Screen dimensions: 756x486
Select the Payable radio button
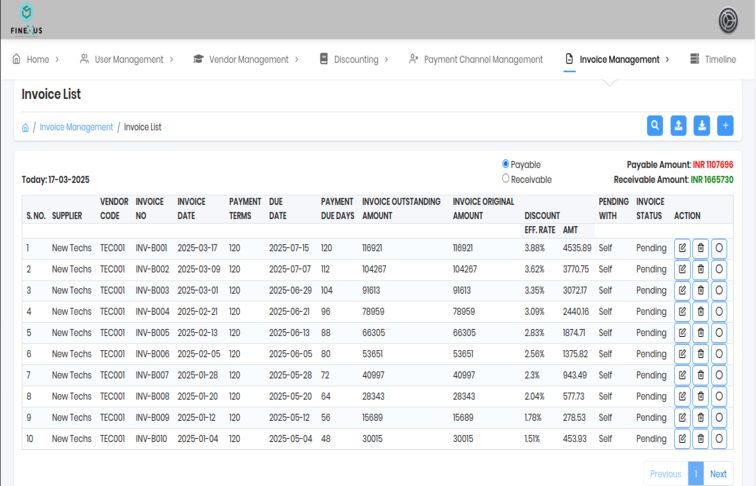[x=506, y=164]
